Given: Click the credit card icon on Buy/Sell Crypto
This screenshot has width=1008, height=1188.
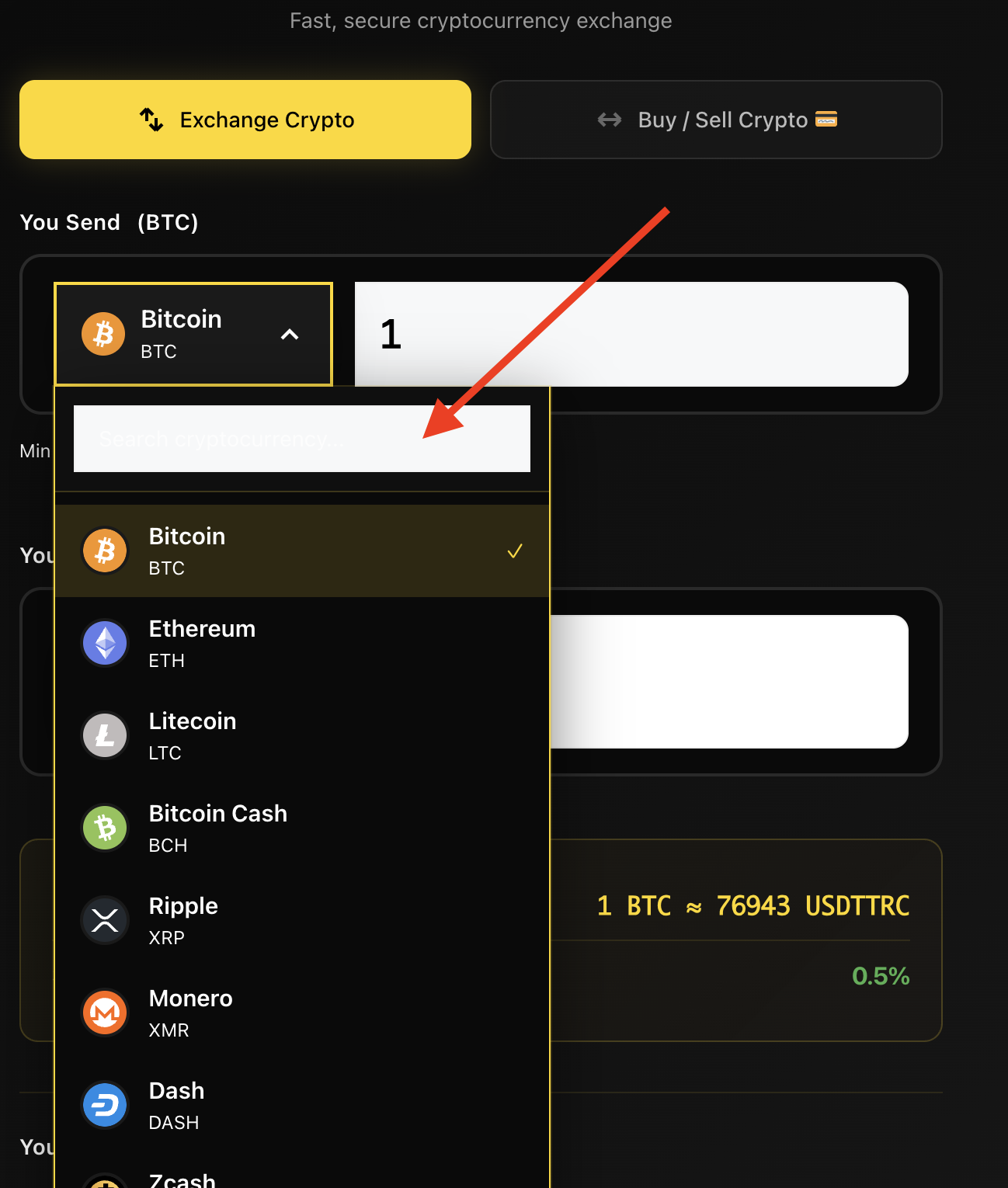Looking at the screenshot, I should coord(826,120).
